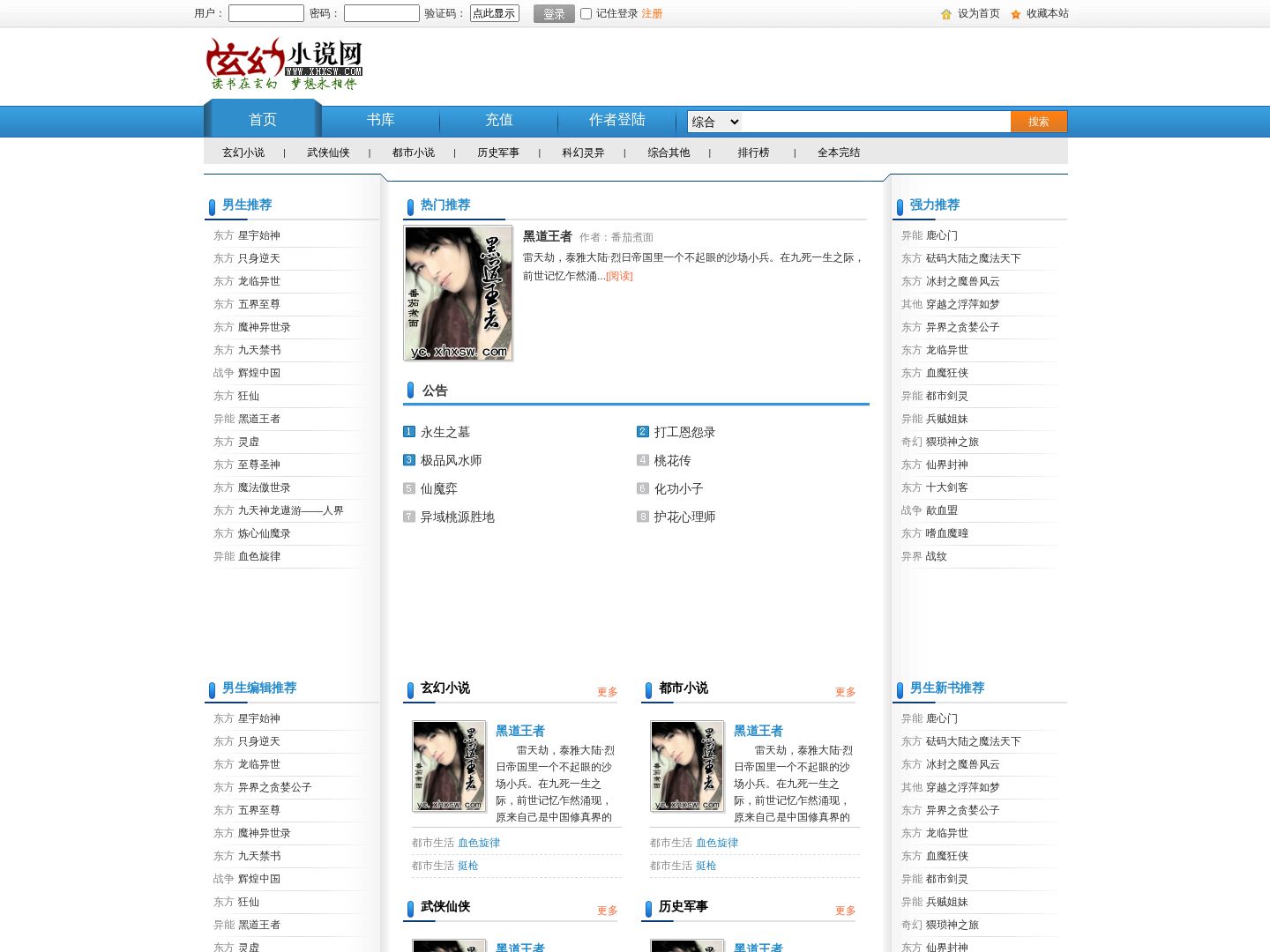Click the number 2 badge next to 打工恩怨录
Viewport: 1270px width, 952px height.
tap(643, 432)
